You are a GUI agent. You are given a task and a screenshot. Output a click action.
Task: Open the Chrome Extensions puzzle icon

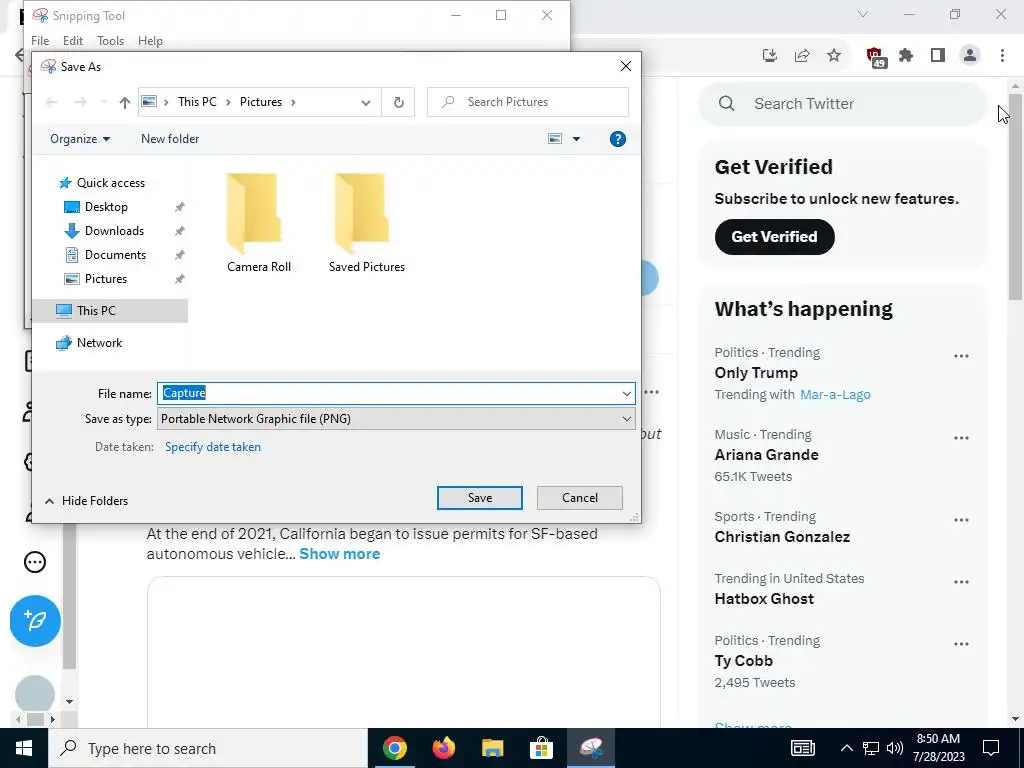coord(906,56)
